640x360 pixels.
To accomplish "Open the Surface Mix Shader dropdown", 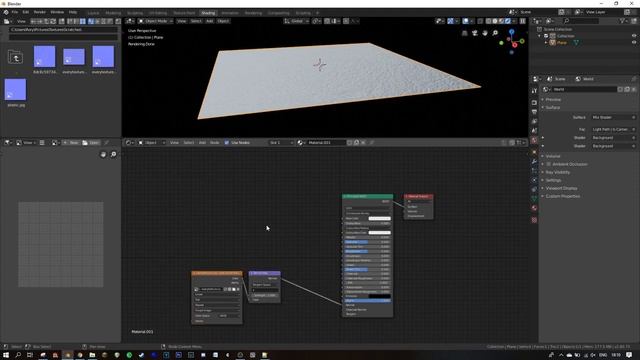I will 613,118.
